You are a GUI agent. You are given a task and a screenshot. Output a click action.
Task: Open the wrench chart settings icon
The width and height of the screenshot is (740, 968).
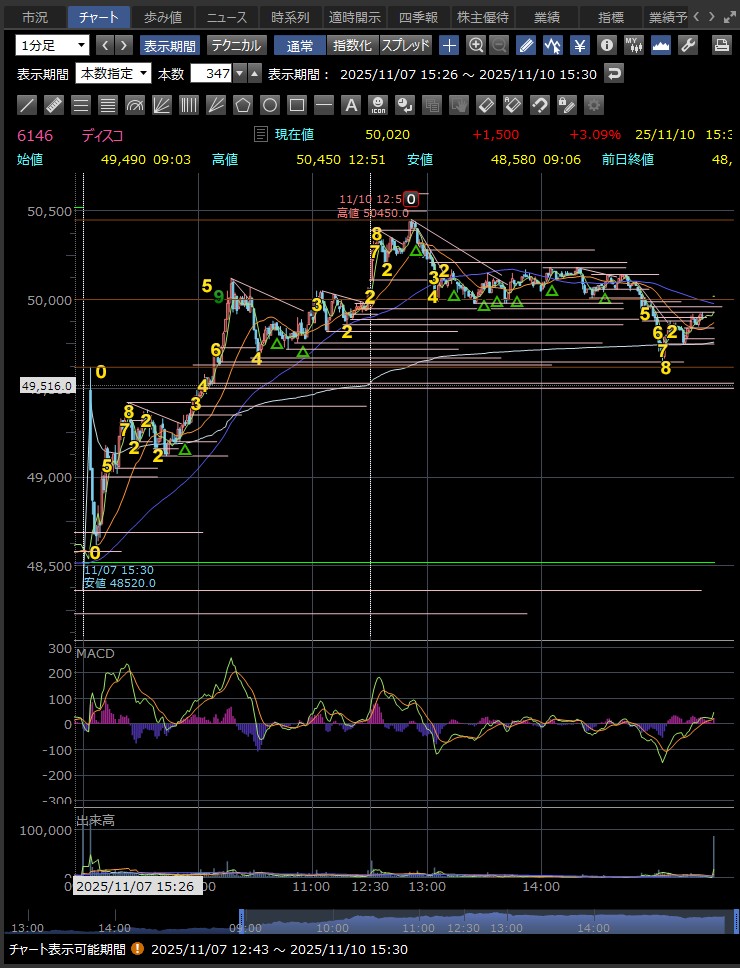click(x=687, y=45)
